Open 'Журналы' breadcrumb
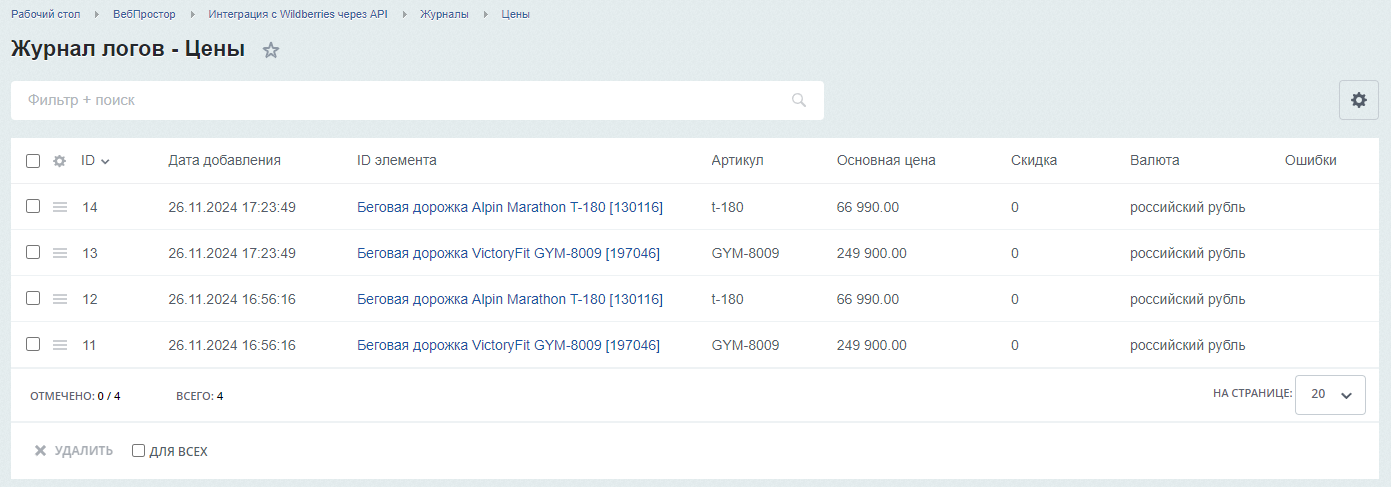The height and width of the screenshot is (487, 1391). click(x=444, y=14)
